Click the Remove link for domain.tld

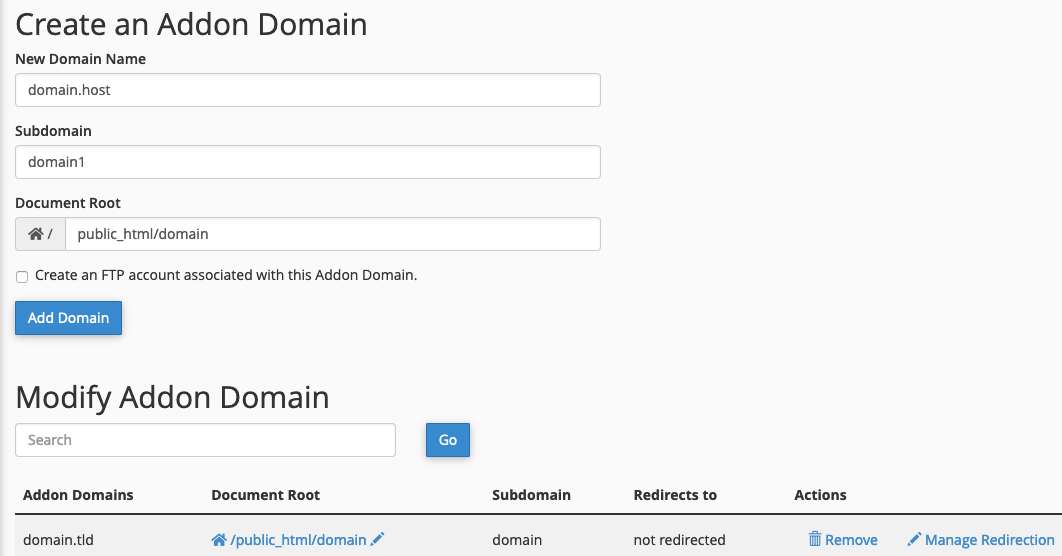851,540
